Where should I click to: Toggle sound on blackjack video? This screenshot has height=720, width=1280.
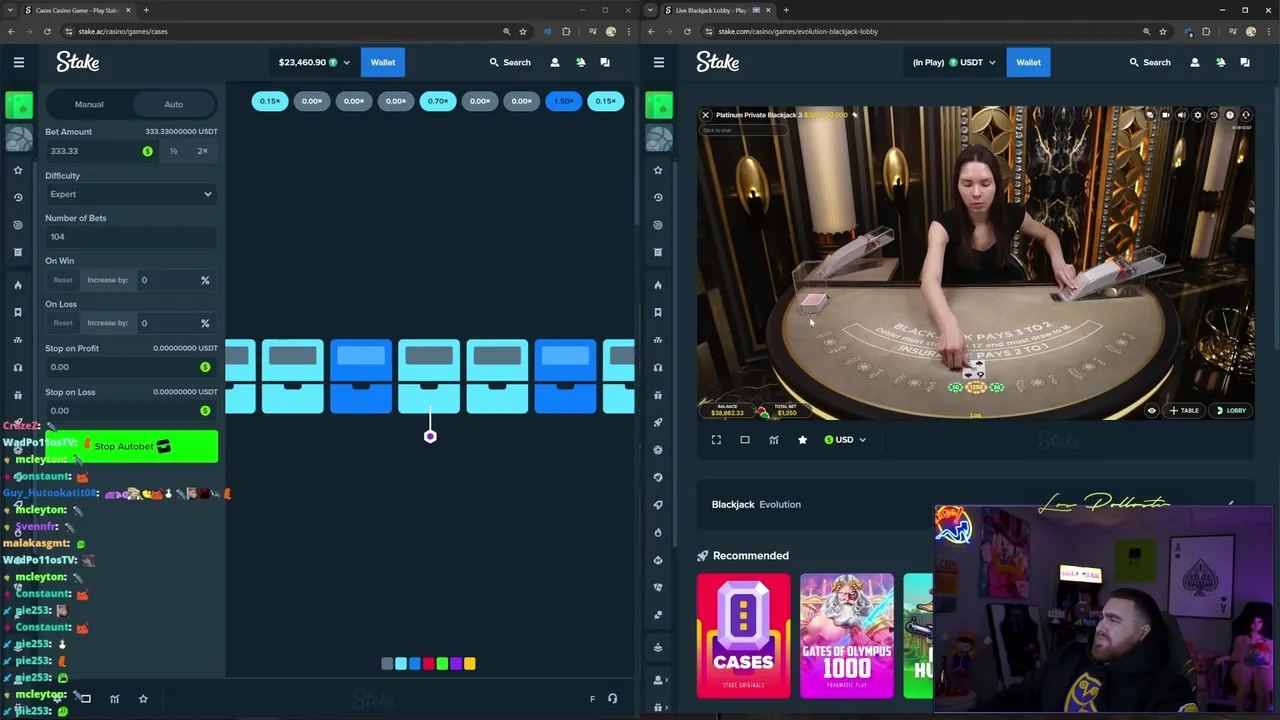pyautogui.click(x=1182, y=115)
